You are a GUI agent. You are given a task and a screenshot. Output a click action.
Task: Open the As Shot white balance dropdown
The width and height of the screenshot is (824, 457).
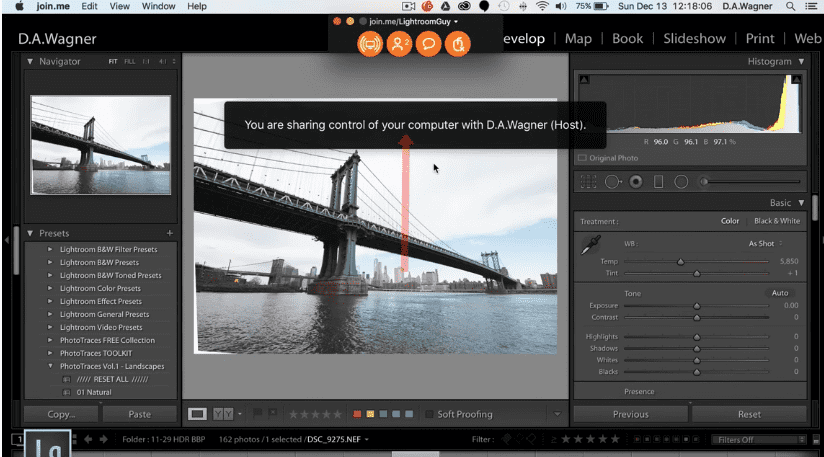(x=765, y=243)
